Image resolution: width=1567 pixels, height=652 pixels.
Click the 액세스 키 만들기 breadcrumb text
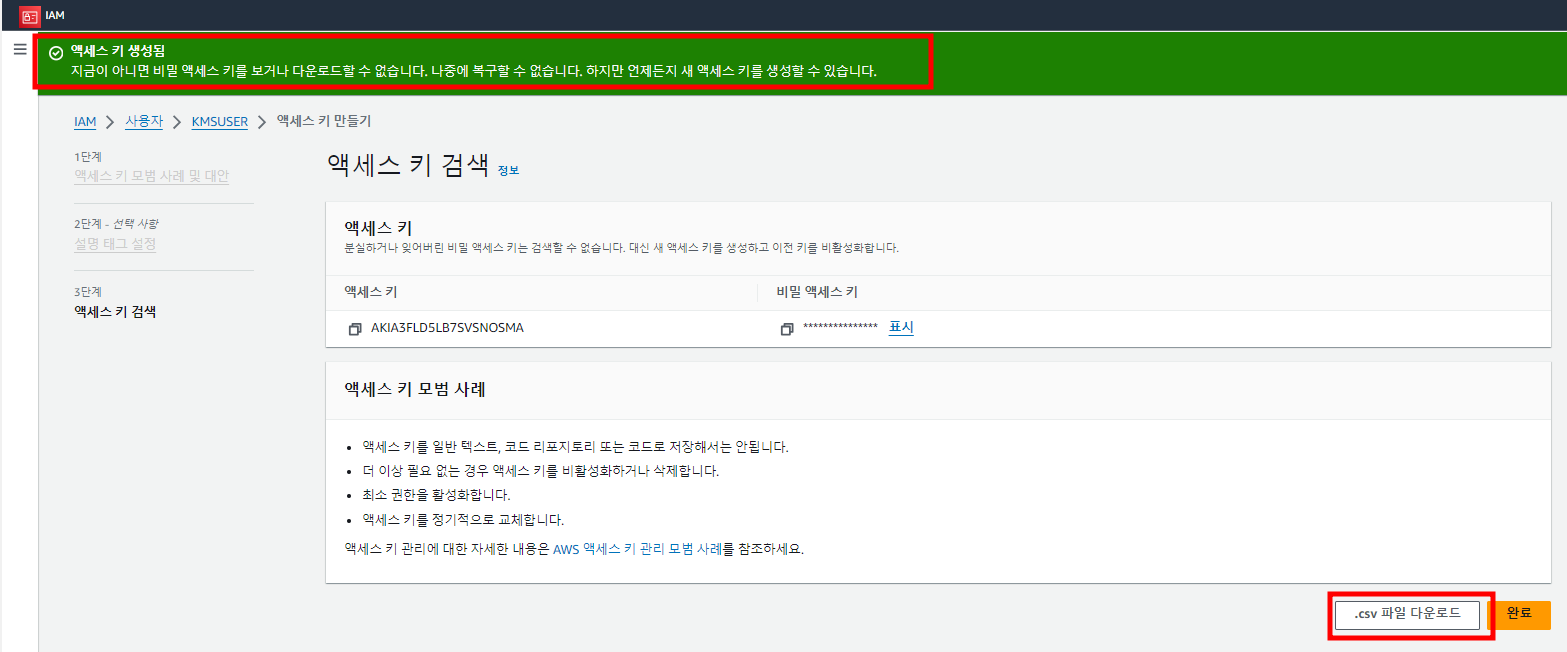tap(324, 122)
